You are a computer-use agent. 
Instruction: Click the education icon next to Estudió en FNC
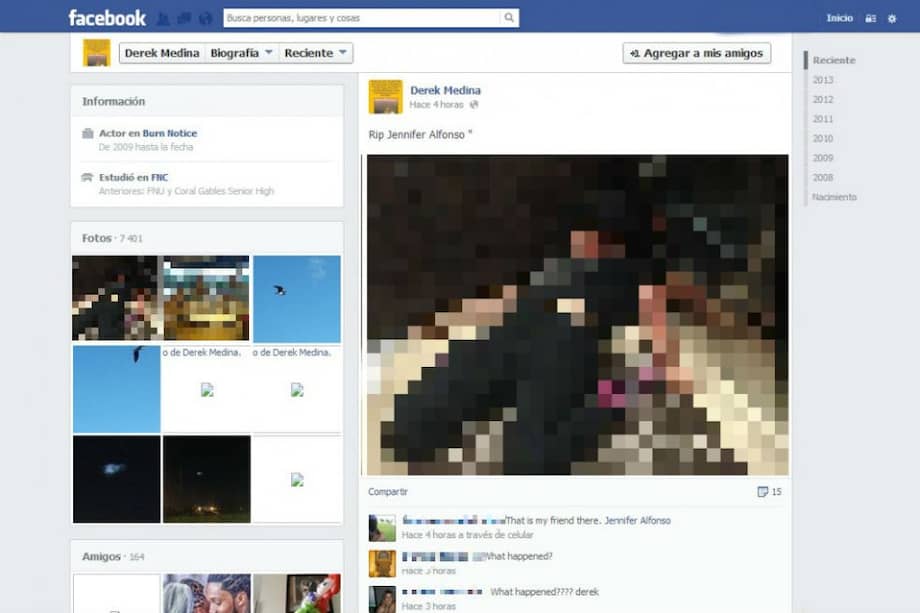(x=87, y=177)
